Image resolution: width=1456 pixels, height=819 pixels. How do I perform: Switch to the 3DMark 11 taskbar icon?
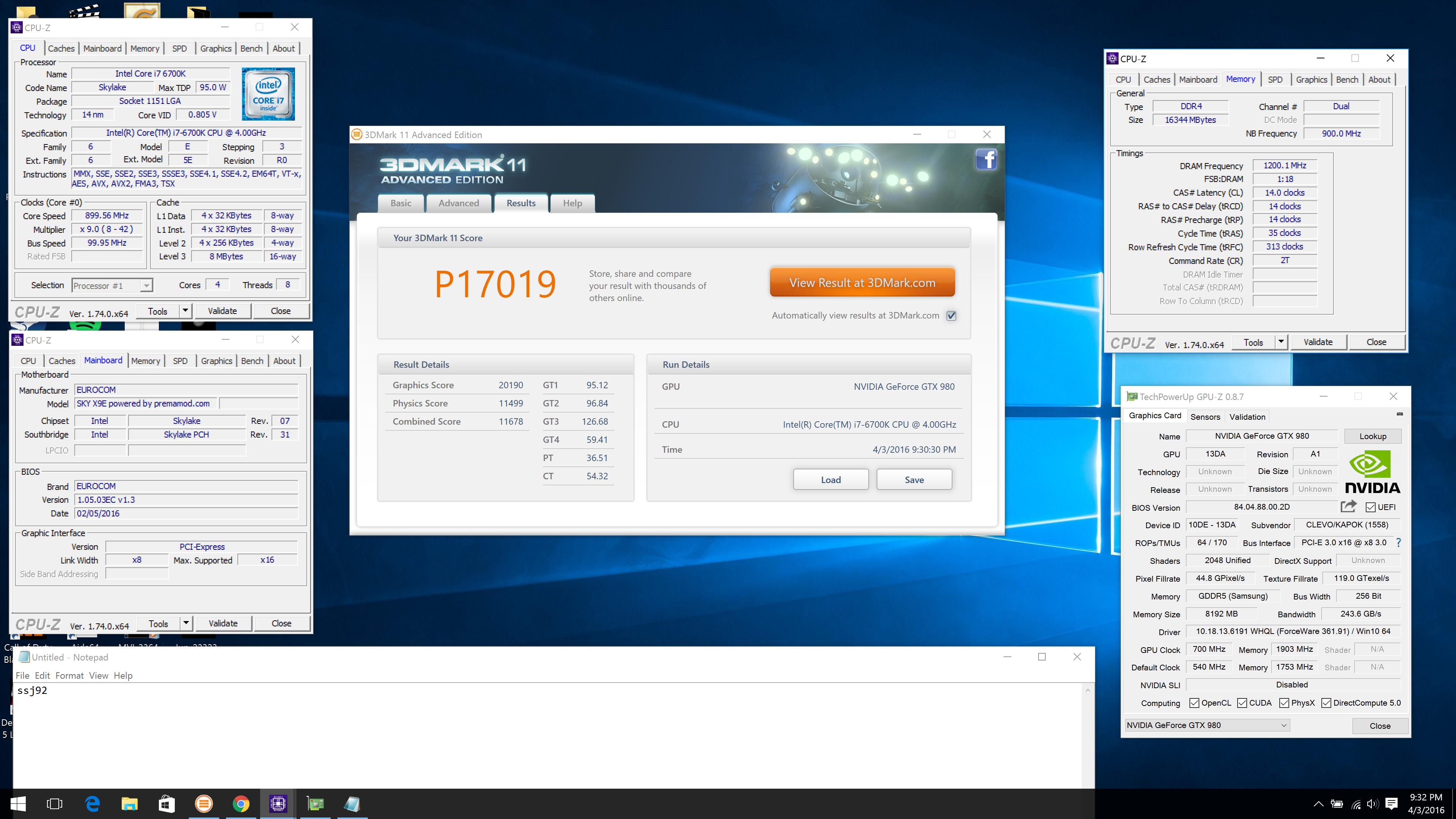pyautogui.click(x=204, y=804)
